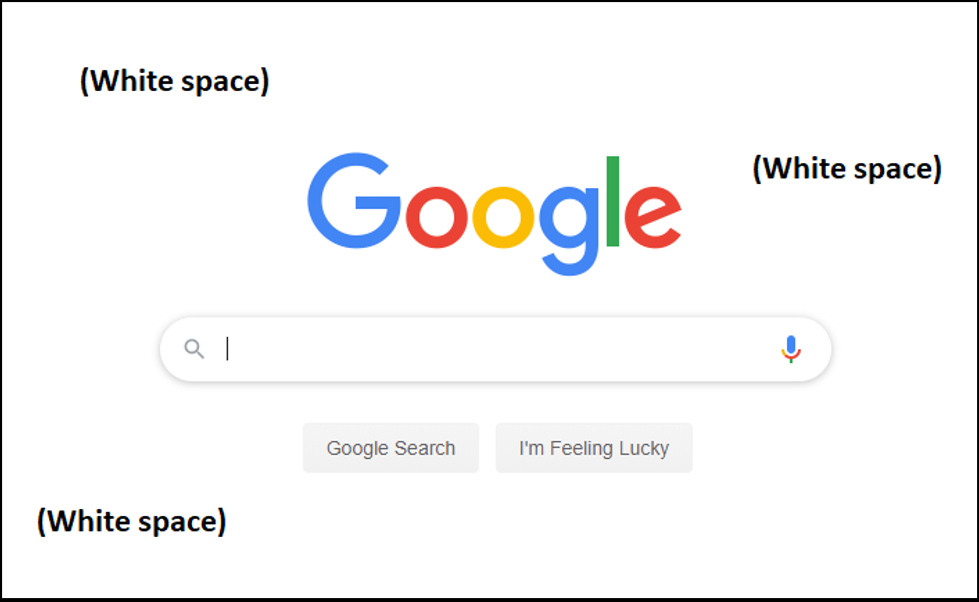
Task: Click the blinking text cursor in the search box
Action: click(x=228, y=349)
